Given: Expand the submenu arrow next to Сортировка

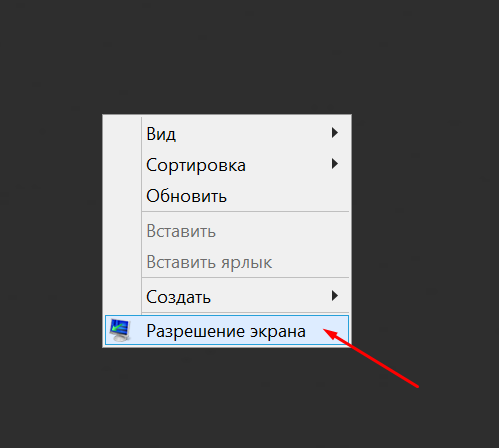Looking at the screenshot, I should point(335,164).
